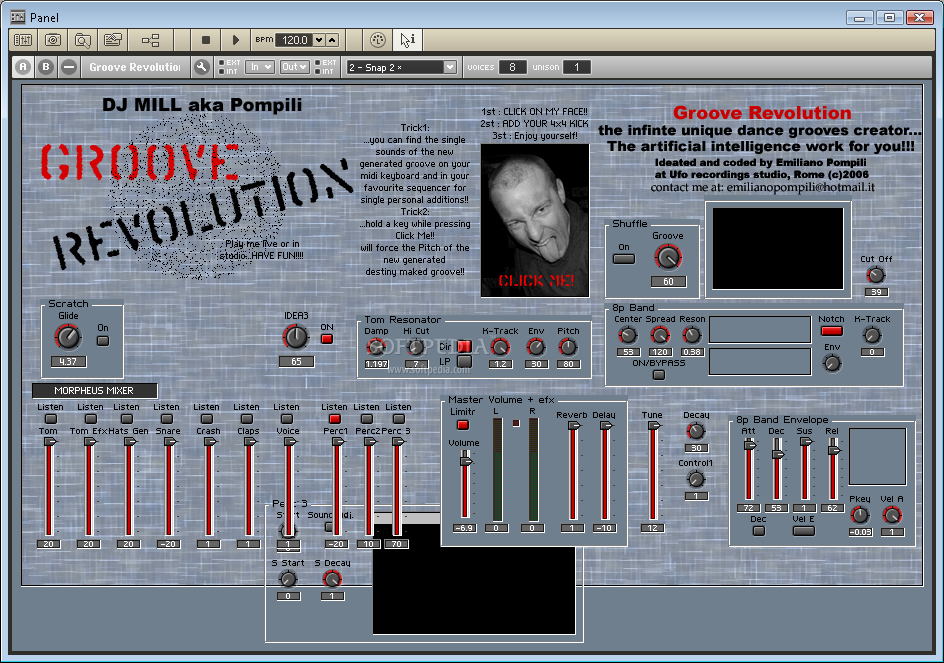Click the Vel A knob
944x663 pixels.
(892, 515)
